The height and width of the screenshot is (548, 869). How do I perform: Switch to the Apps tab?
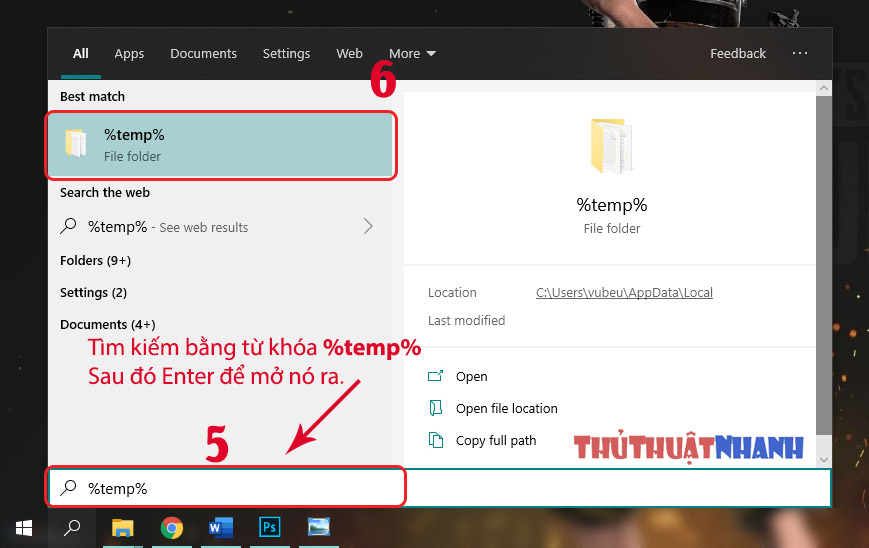point(129,54)
